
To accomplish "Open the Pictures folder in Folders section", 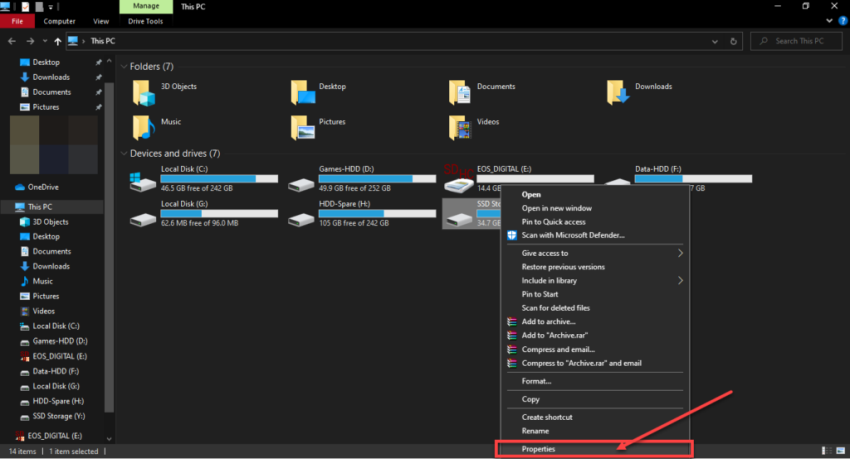I will tap(302, 128).
